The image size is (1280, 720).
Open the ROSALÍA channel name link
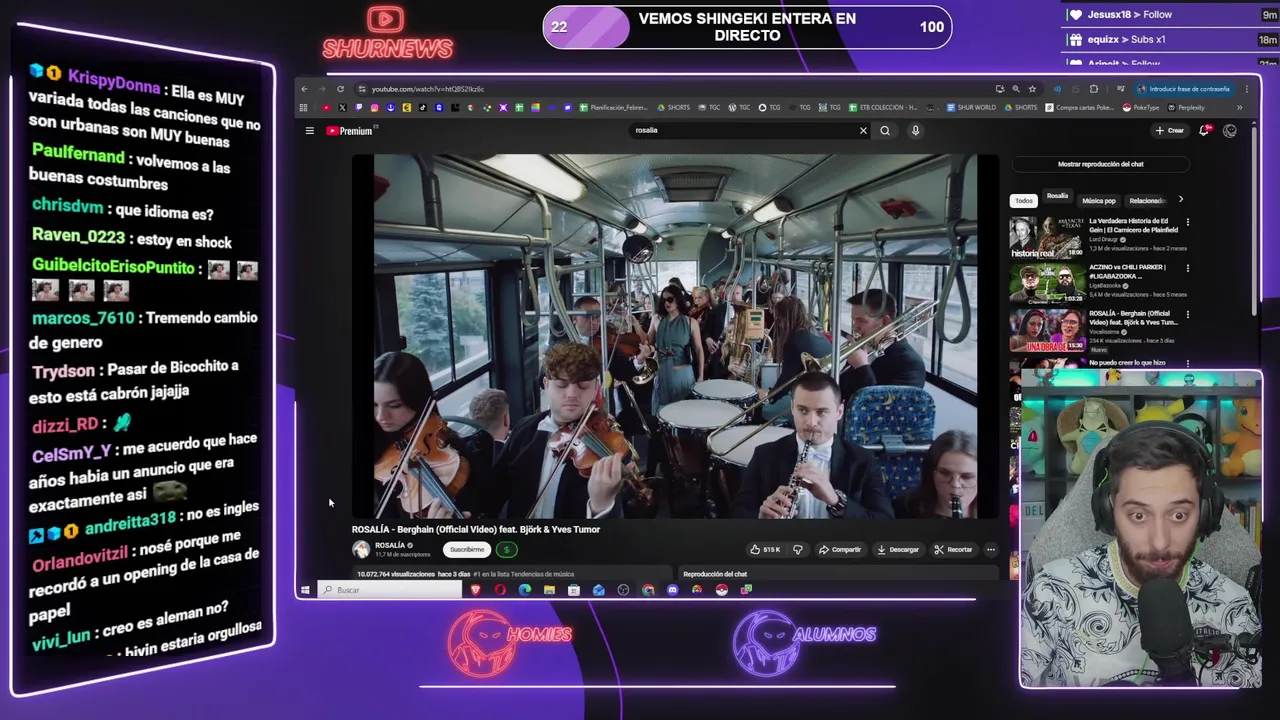pyautogui.click(x=390, y=545)
